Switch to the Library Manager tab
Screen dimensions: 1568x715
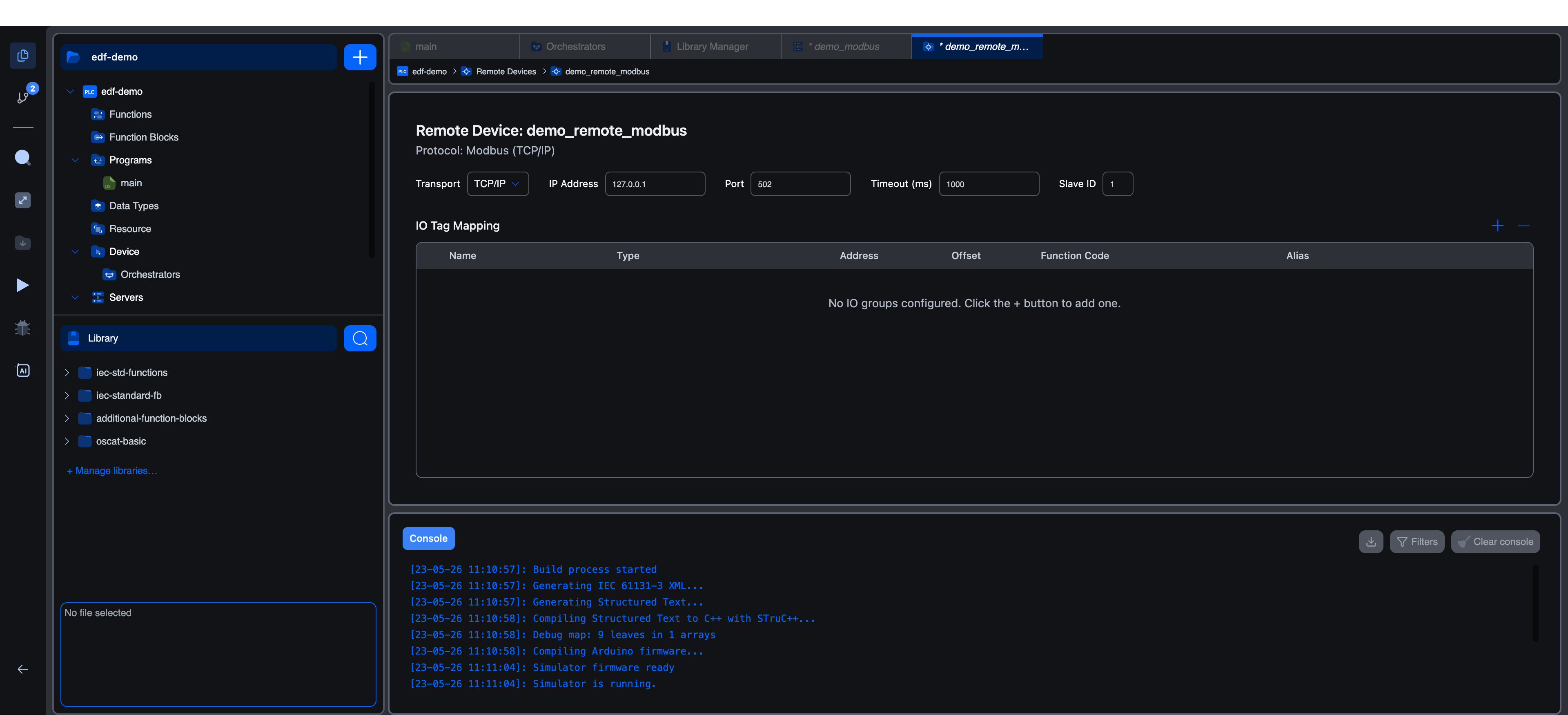716,47
